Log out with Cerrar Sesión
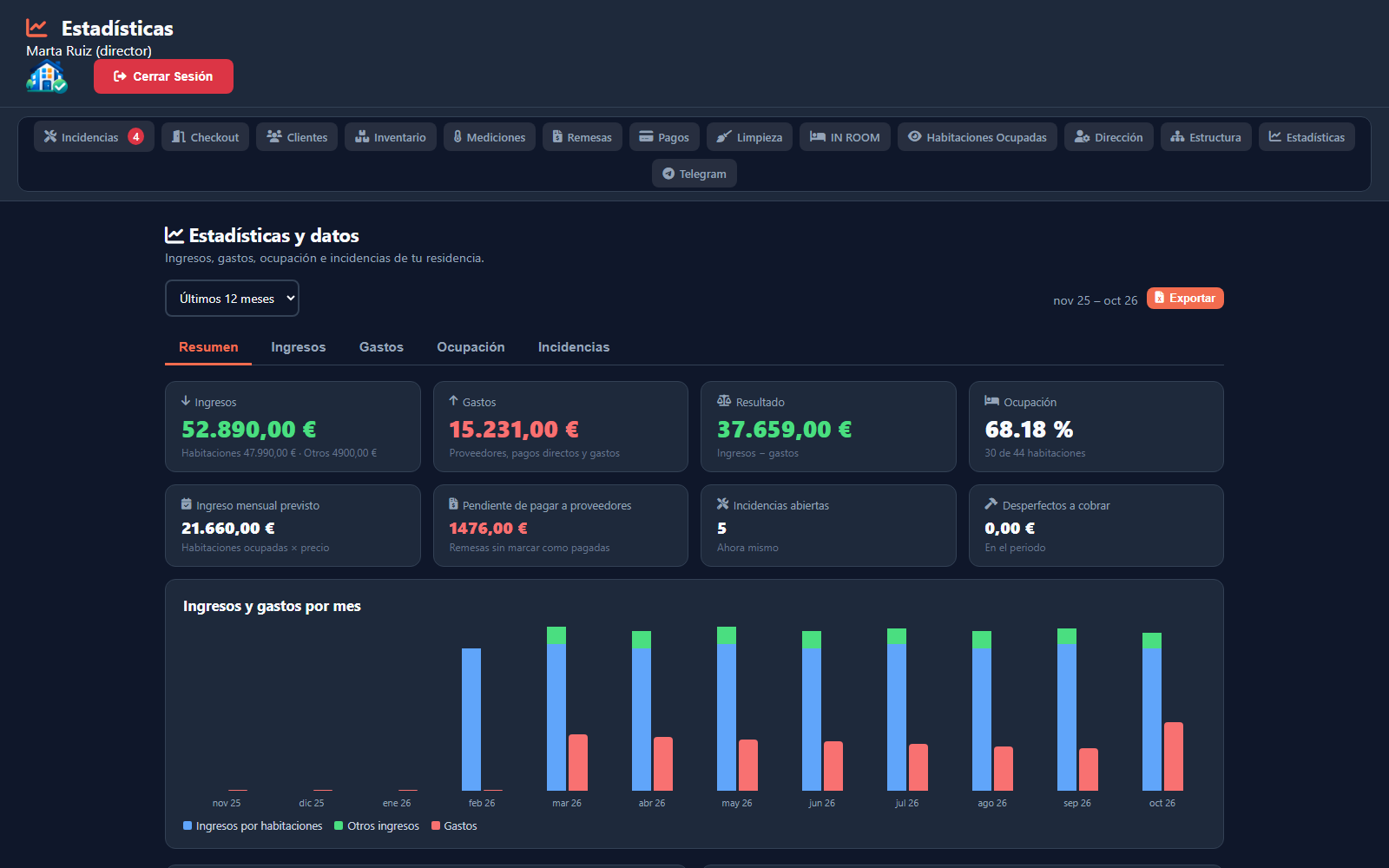The image size is (1389, 868). pos(163,76)
